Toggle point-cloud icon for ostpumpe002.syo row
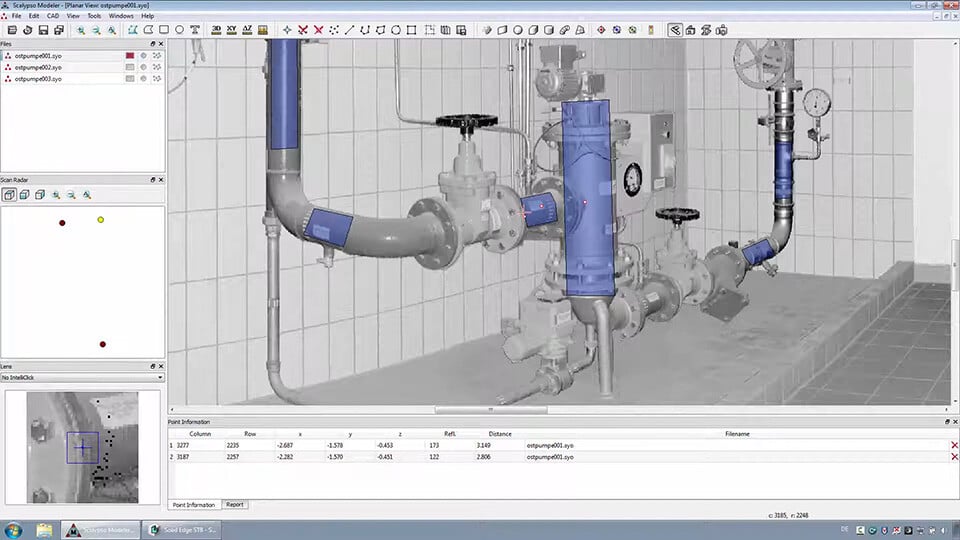Screen dimensions: 960x540 157,67
